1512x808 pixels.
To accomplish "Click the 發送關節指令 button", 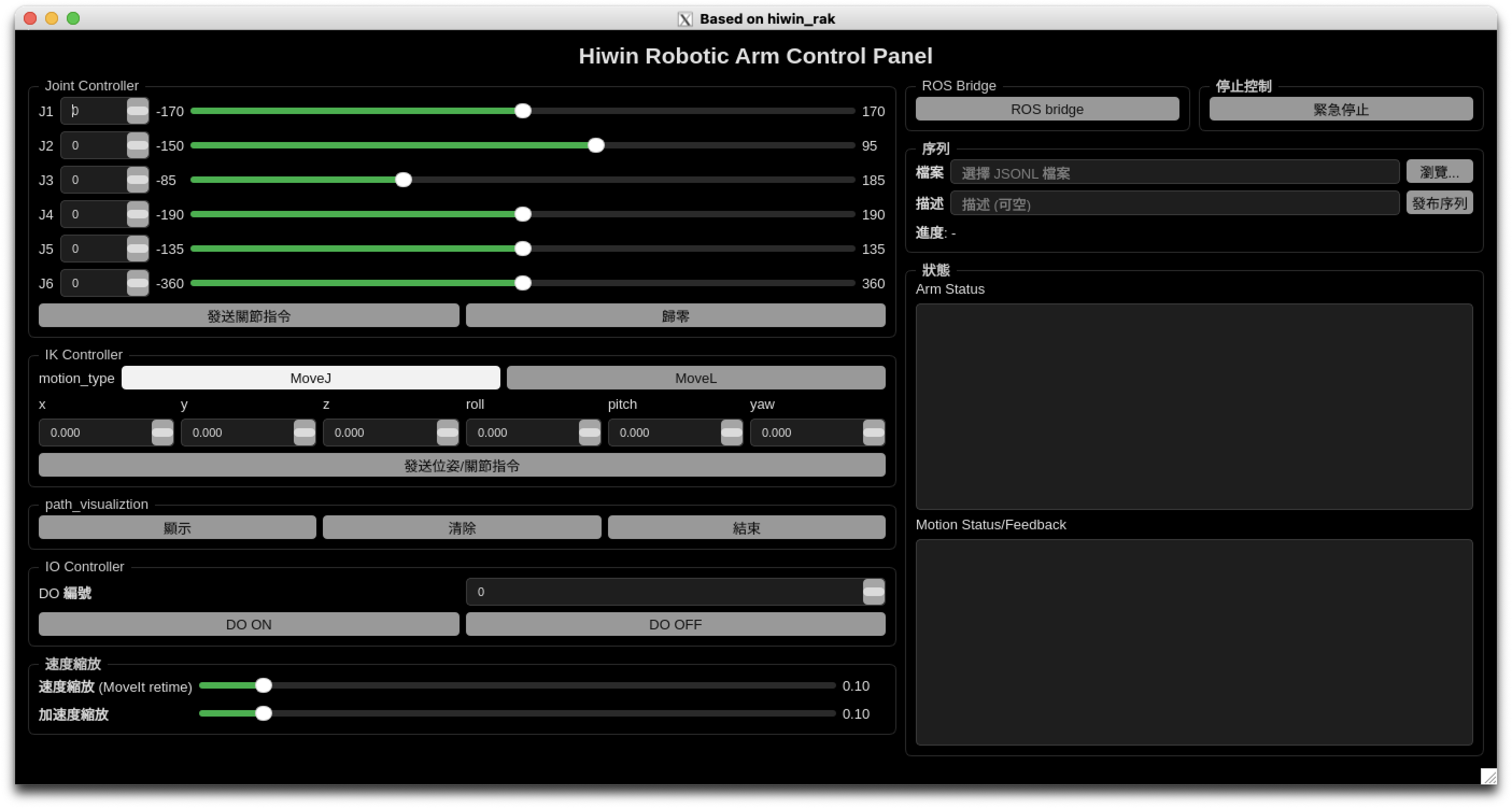I will 249,316.
